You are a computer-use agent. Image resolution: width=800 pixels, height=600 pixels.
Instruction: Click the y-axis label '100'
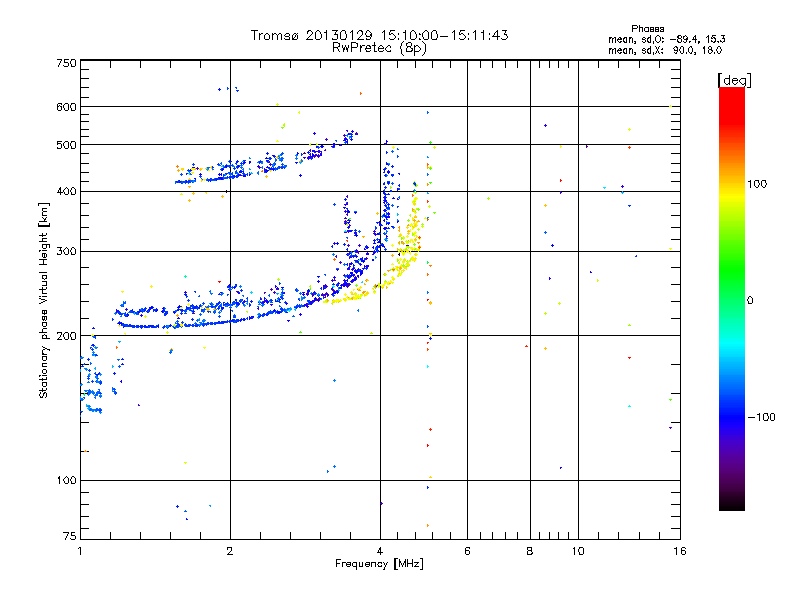click(x=66, y=481)
